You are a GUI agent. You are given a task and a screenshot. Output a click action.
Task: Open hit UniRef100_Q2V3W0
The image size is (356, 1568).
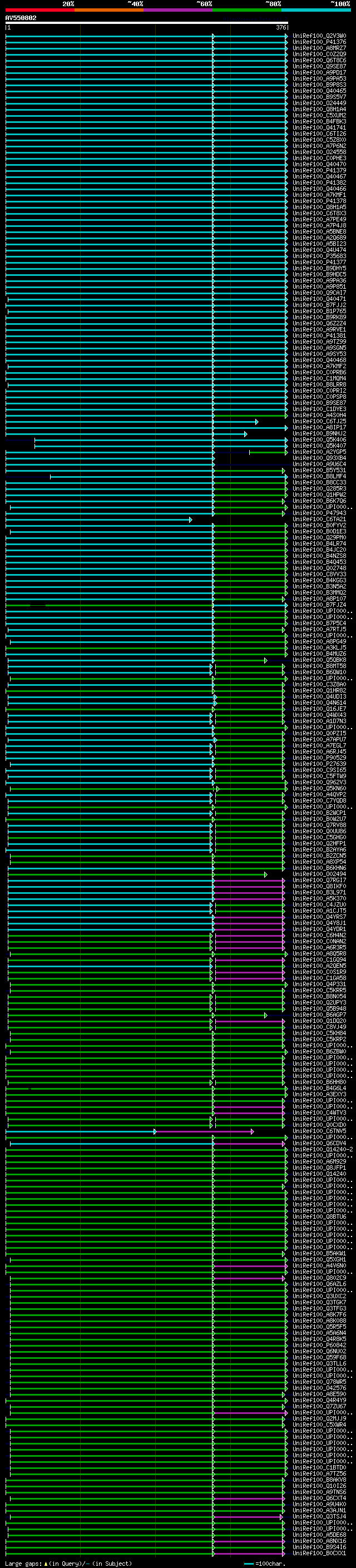click(x=319, y=36)
